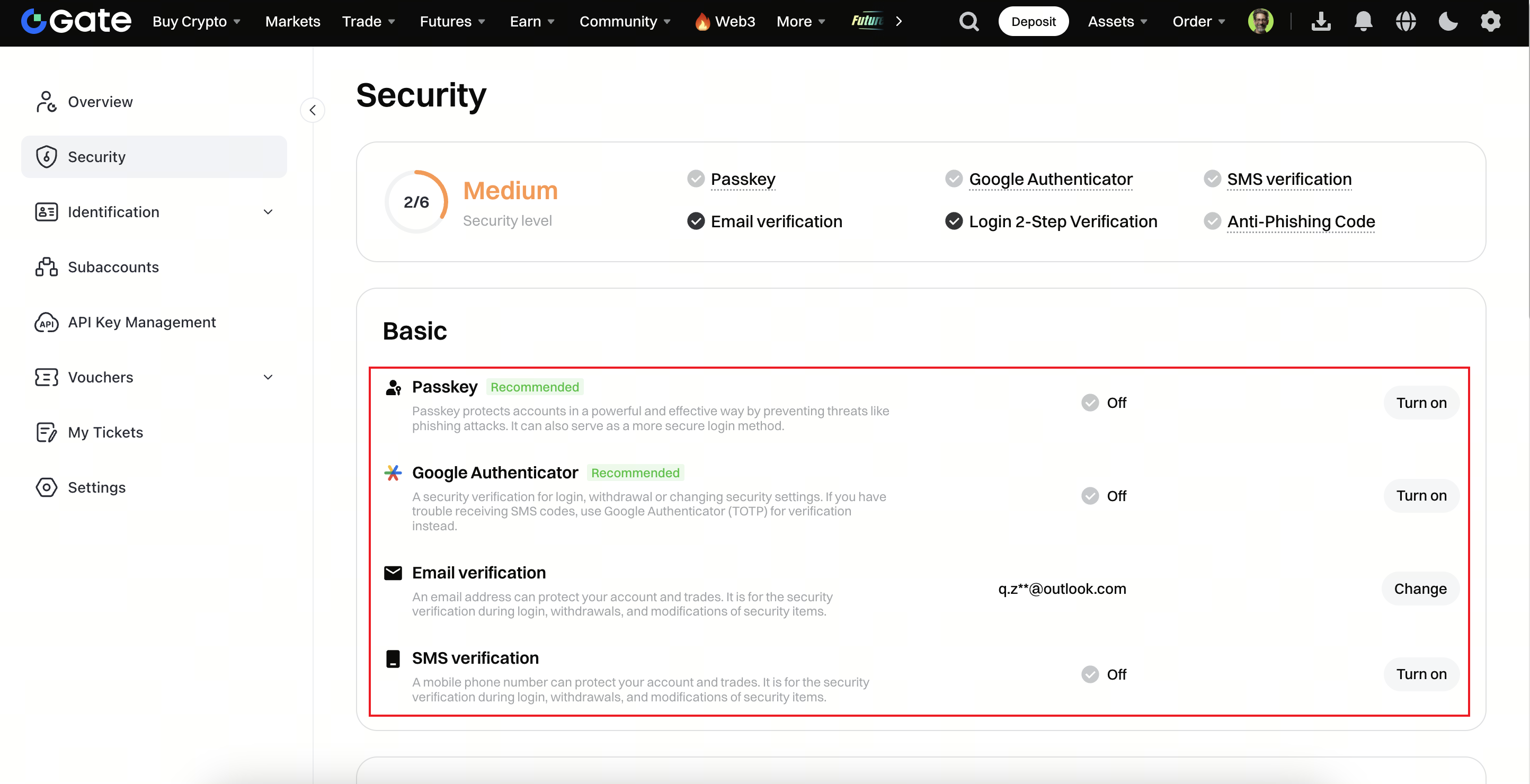Collapse the sidebar with arrow button
Viewport: 1530px width, 784px height.
(x=313, y=110)
